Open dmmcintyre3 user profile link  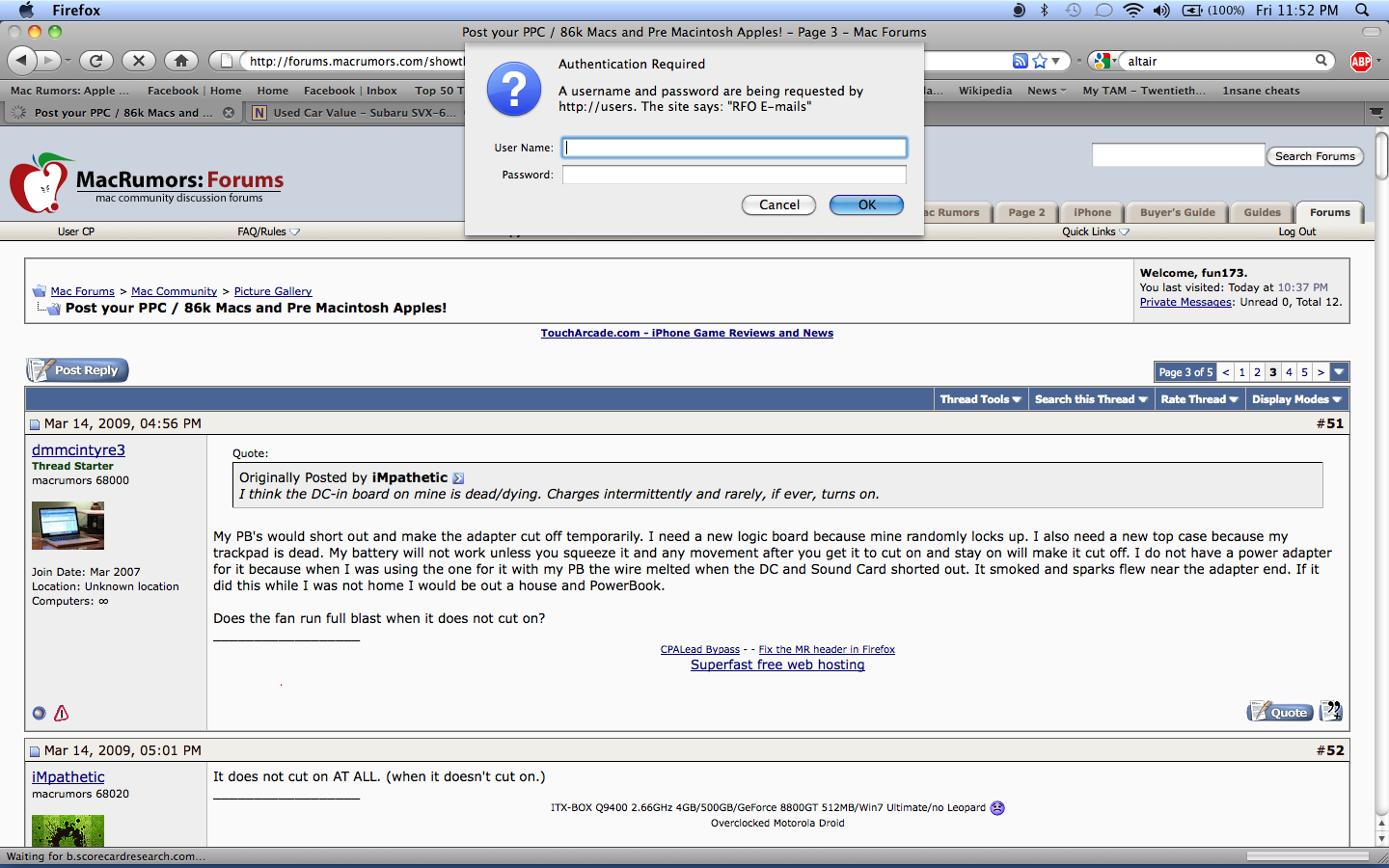[78, 449]
